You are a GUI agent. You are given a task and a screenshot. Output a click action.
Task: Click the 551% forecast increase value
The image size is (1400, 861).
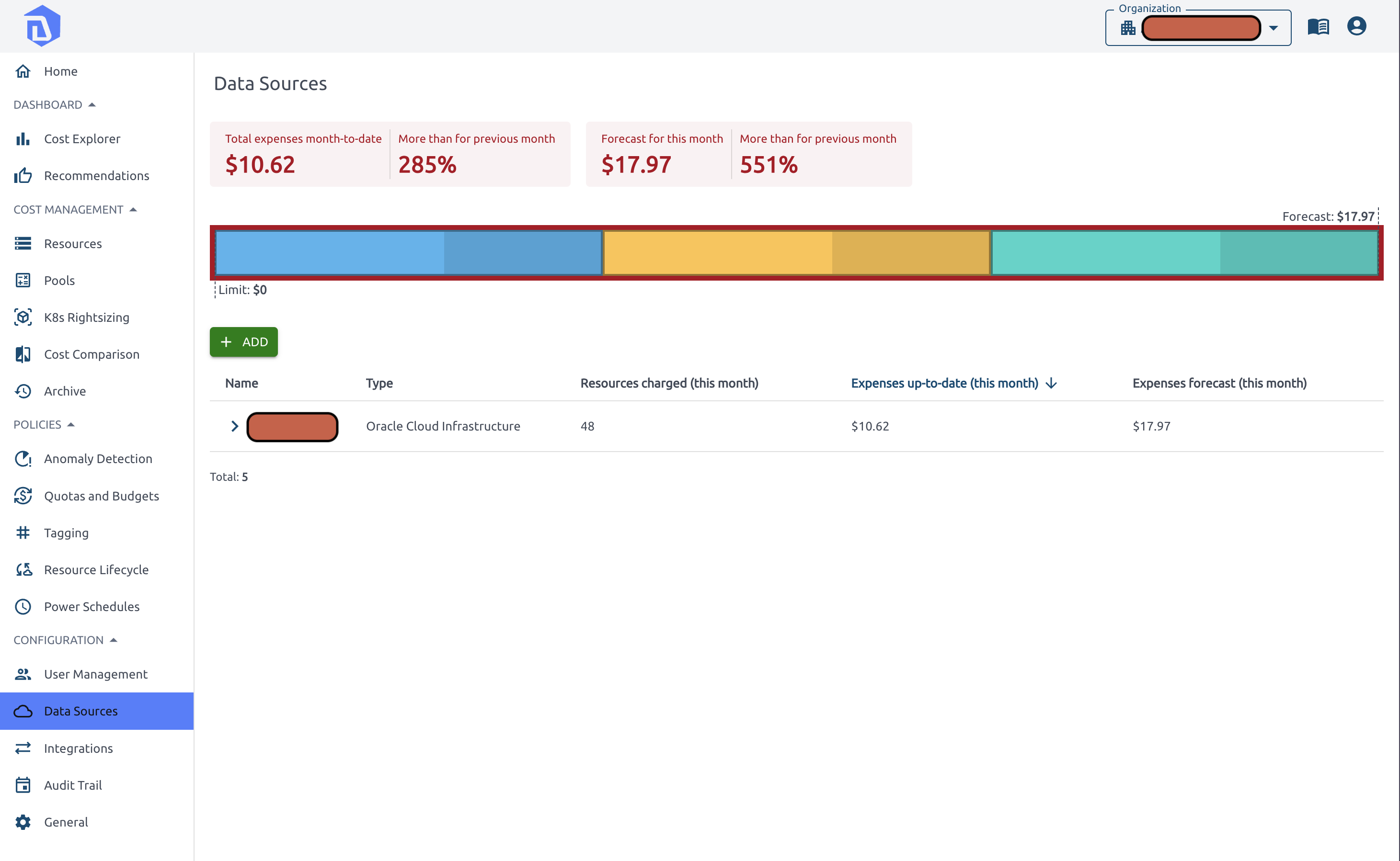[769, 165]
